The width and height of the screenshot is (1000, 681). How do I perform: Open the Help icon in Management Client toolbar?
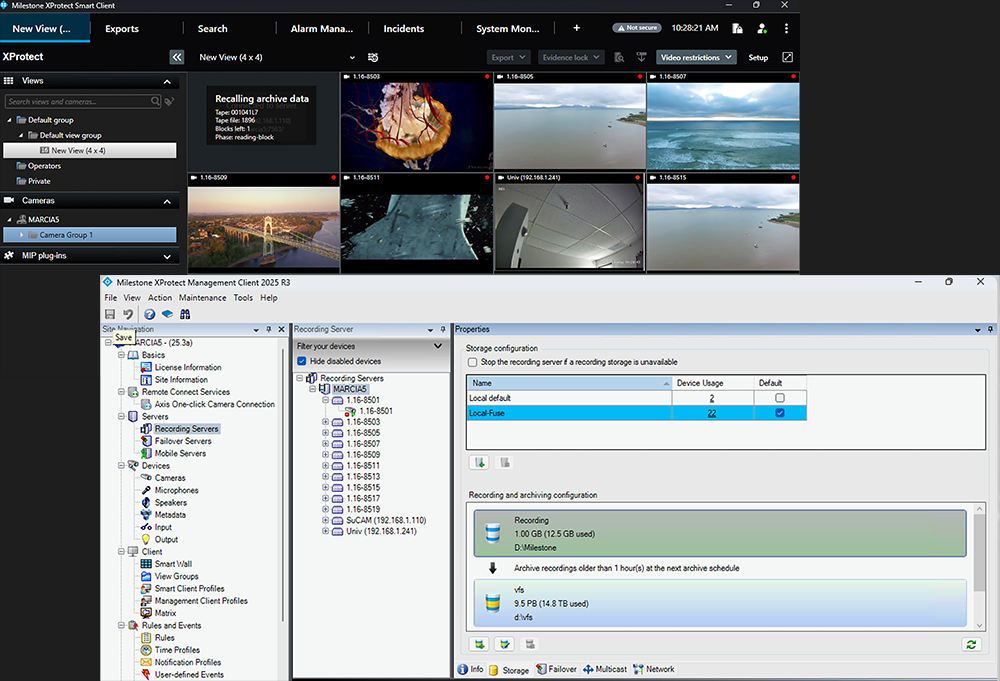[x=149, y=314]
